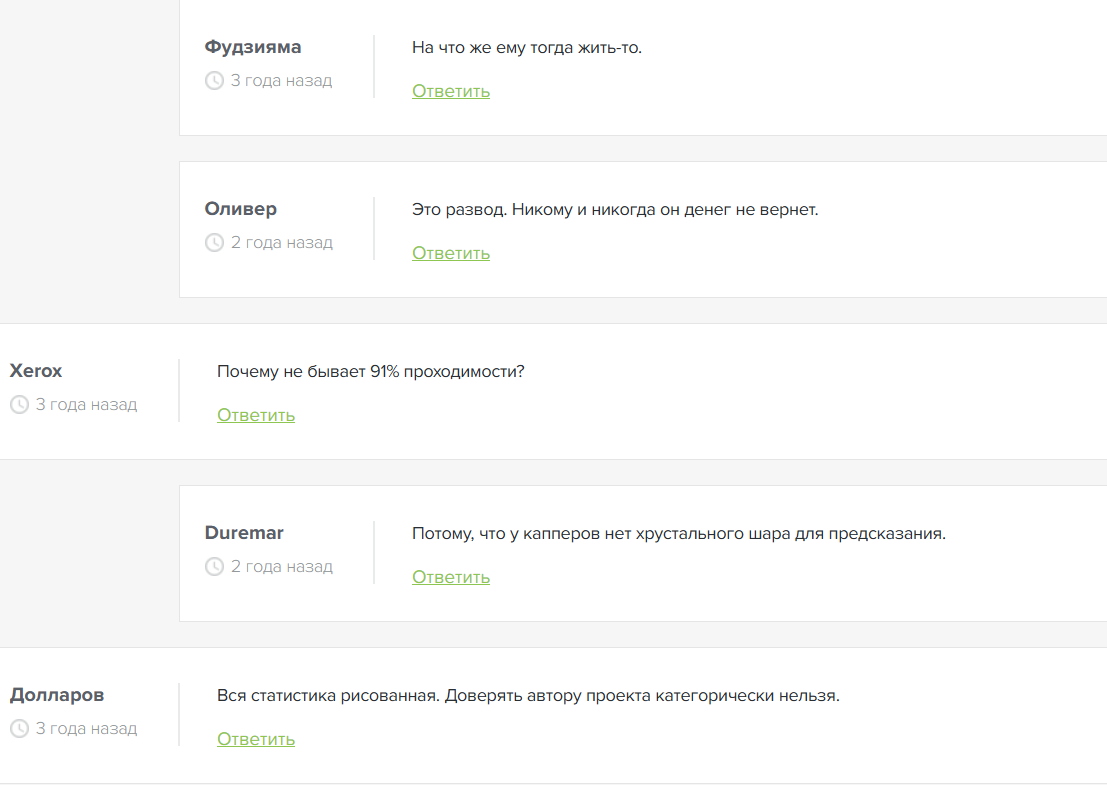Click the author name Долларов
The image size is (1107, 785).
pos(57,695)
